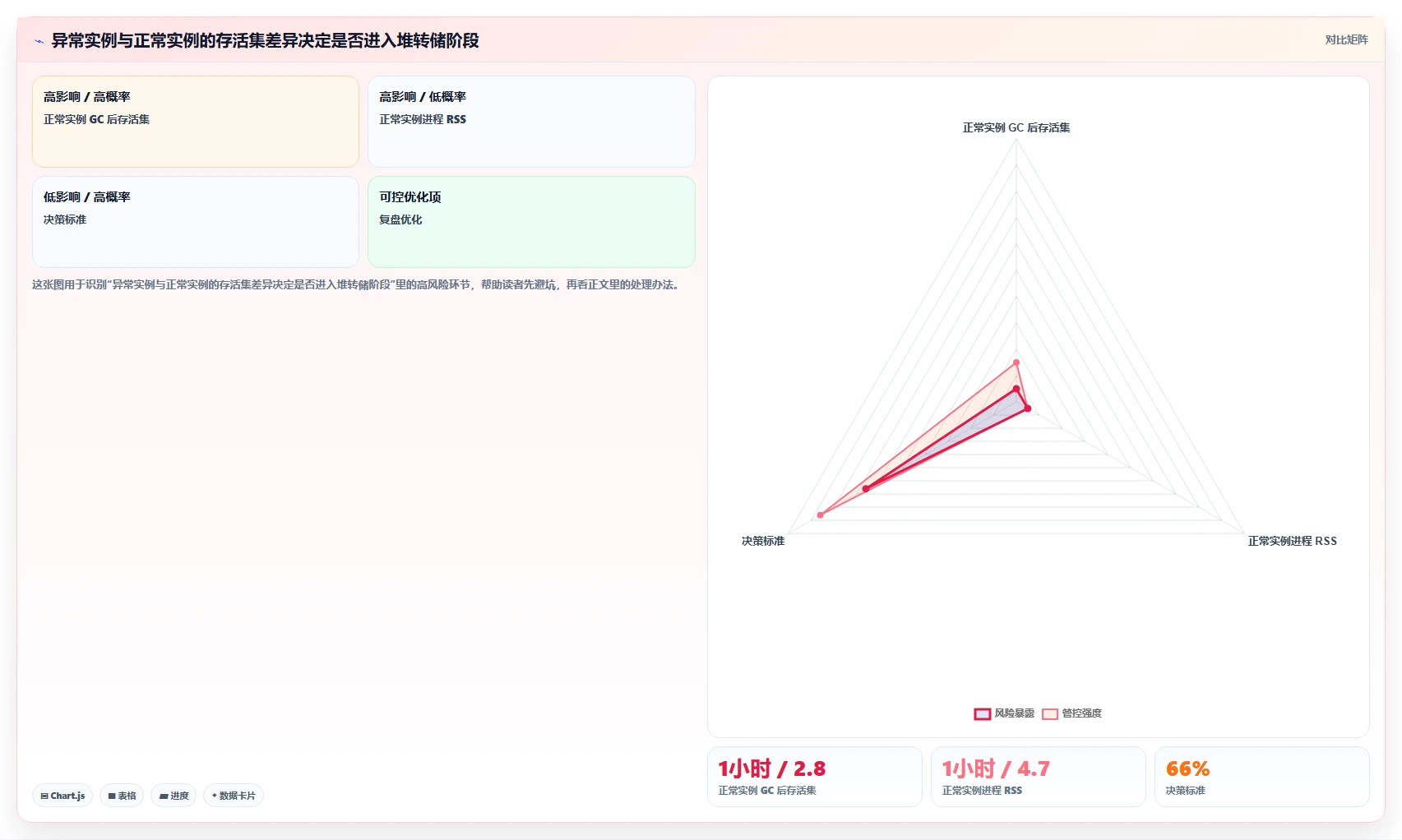Screen dimensions: 1402x840
Task: Click the description sentence below the matrix
Action: point(358,284)
